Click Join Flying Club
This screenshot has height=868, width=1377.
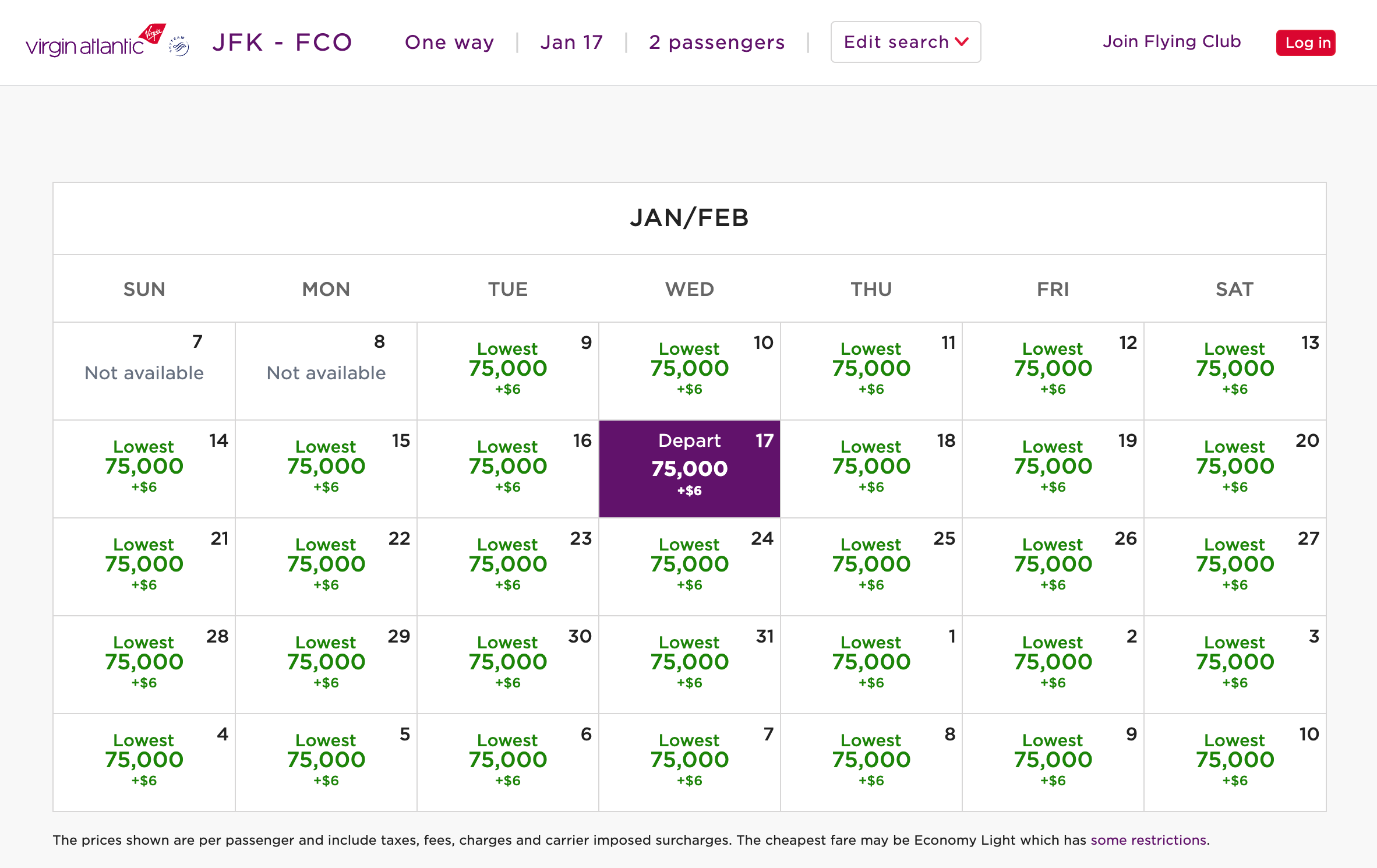point(1171,41)
